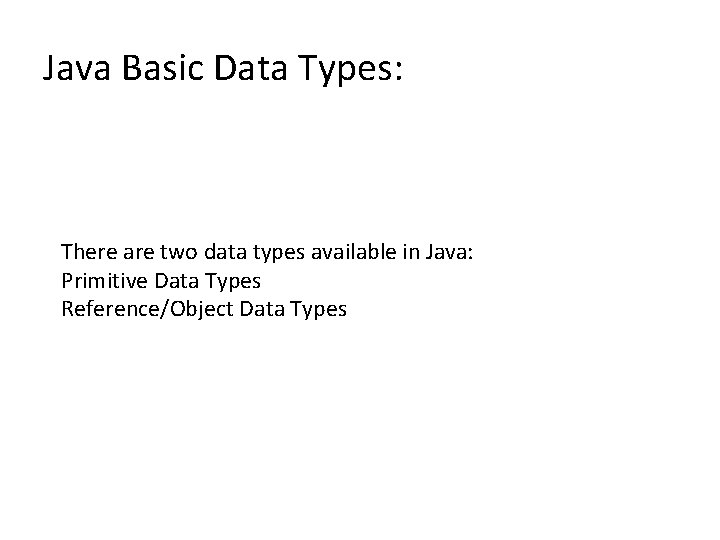The height and width of the screenshot is (540, 720).
Task: Click the line 'Reference/Object Data Types'
Action: [204, 309]
